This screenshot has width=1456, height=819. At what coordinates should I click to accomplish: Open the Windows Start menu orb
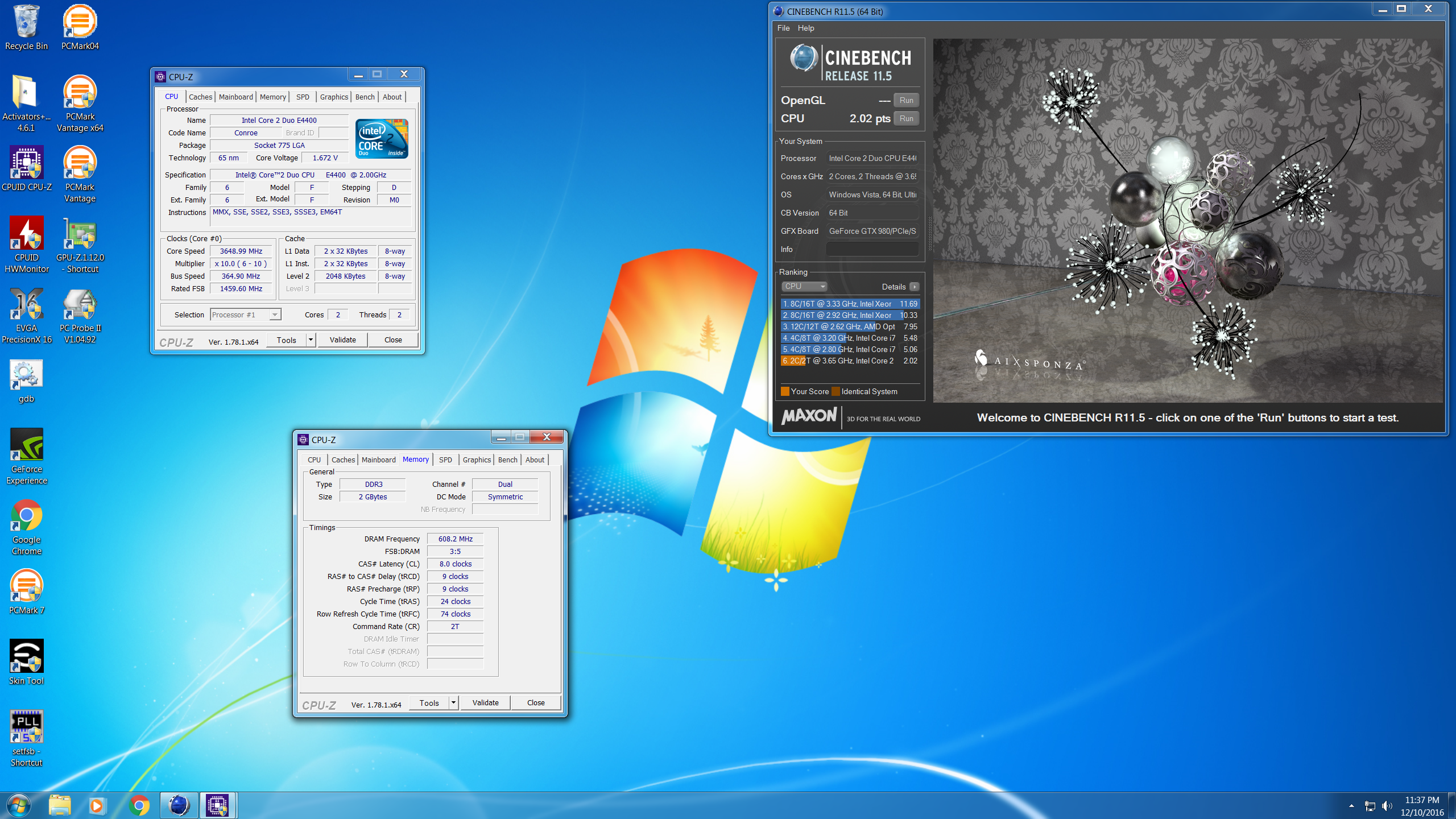pyautogui.click(x=18, y=805)
